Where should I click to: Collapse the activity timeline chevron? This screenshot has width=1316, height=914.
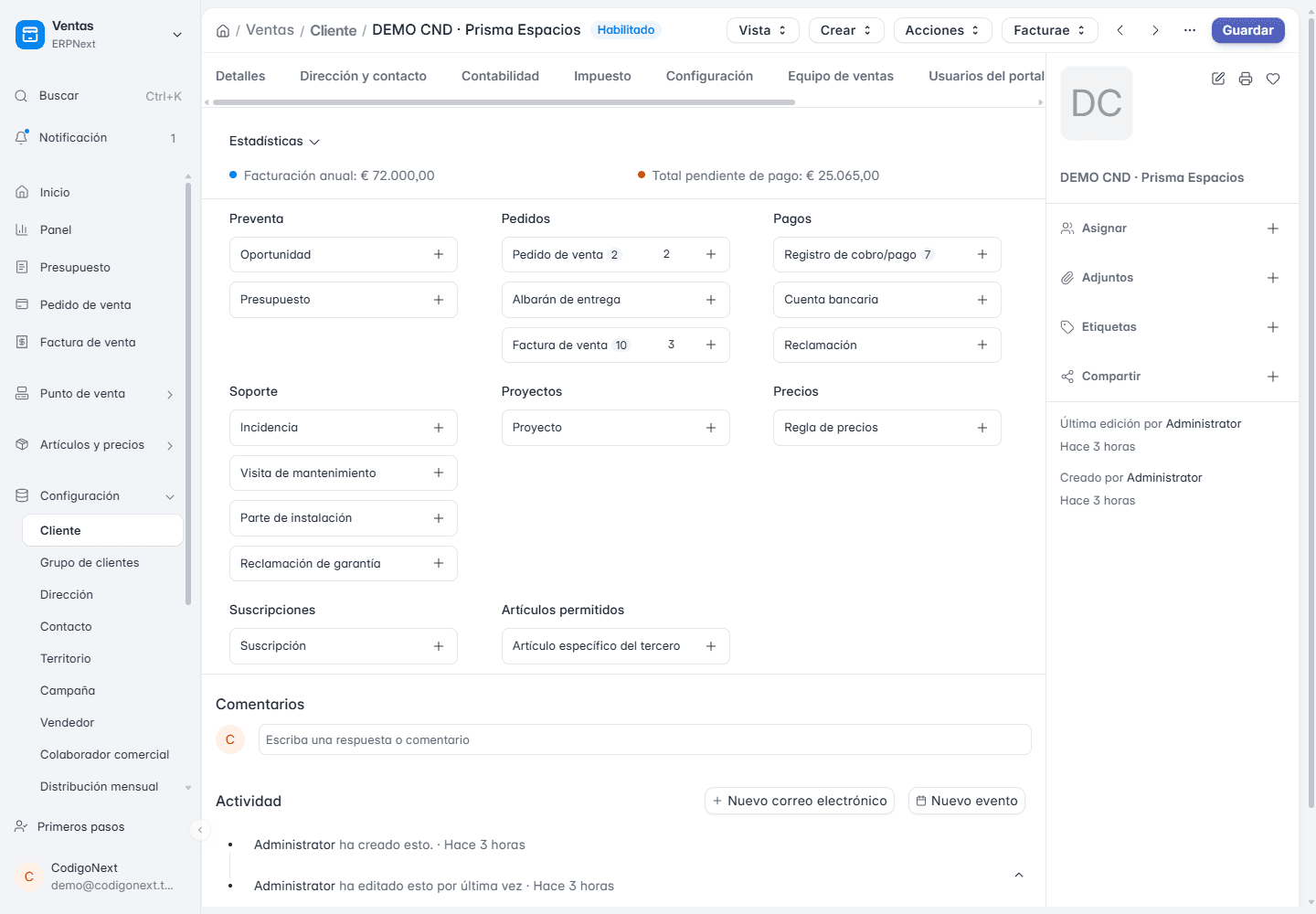1019,875
